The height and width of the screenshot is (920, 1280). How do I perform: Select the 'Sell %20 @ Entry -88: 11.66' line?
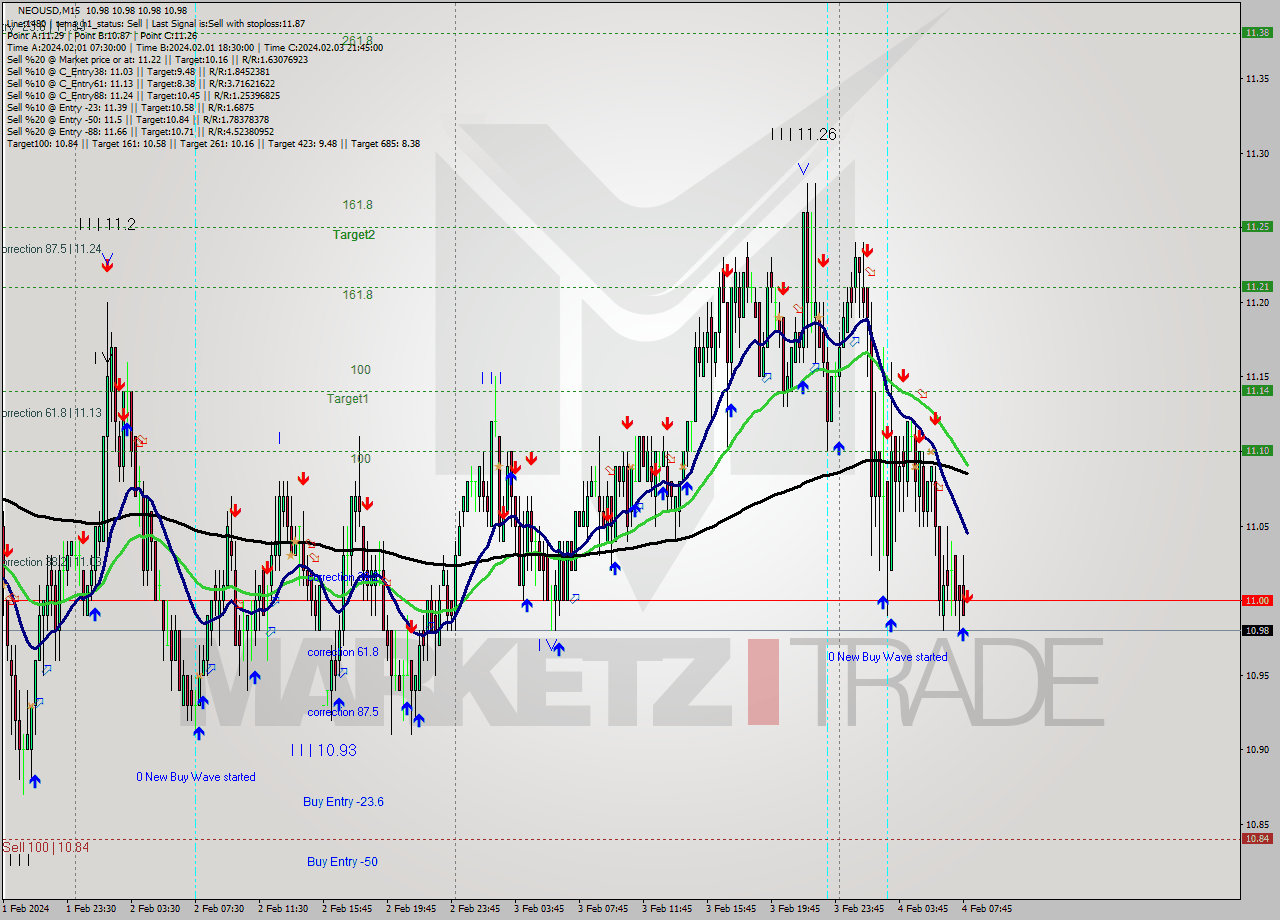point(140,131)
